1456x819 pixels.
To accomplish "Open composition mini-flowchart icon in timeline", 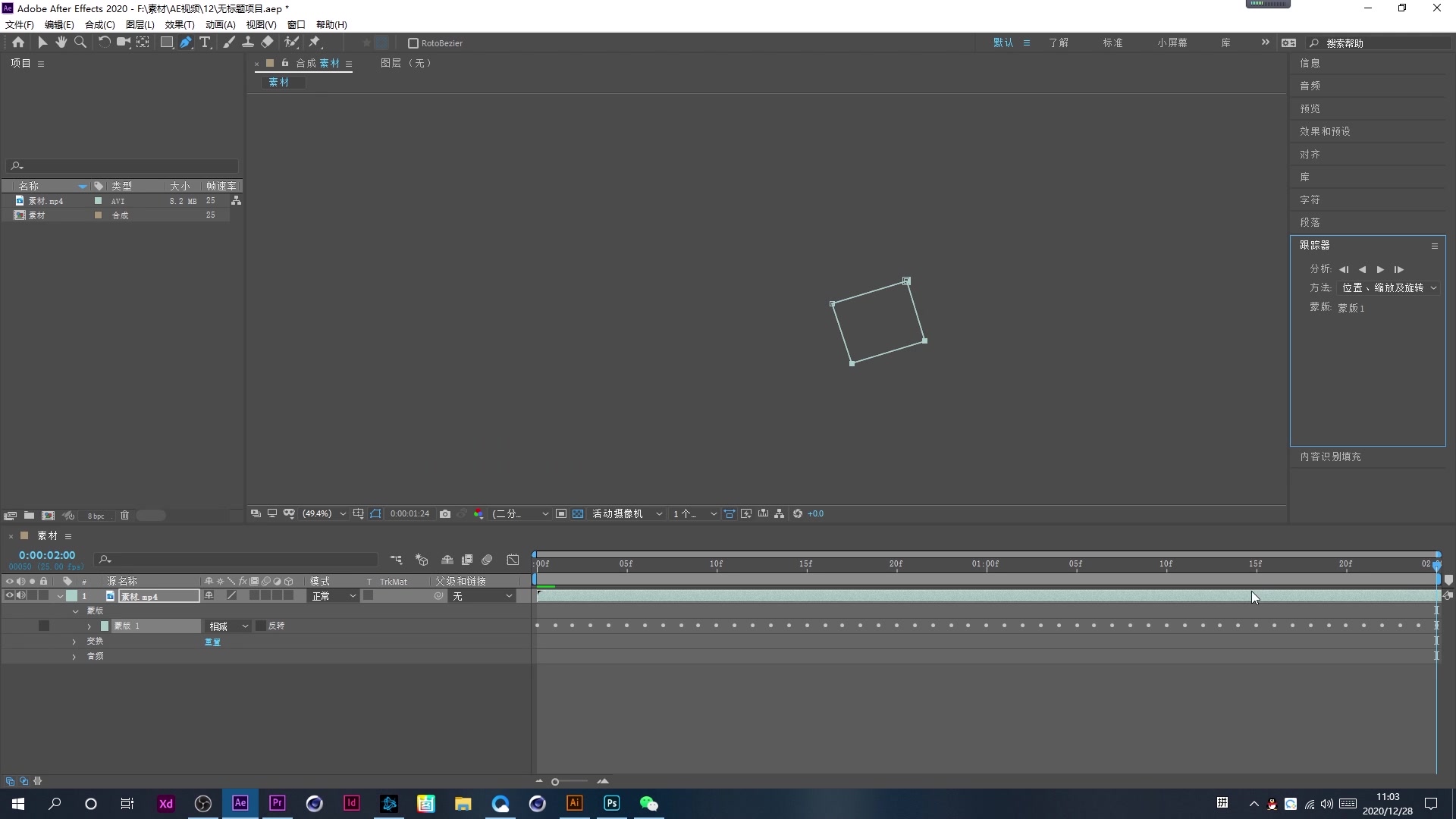I will click(x=396, y=560).
